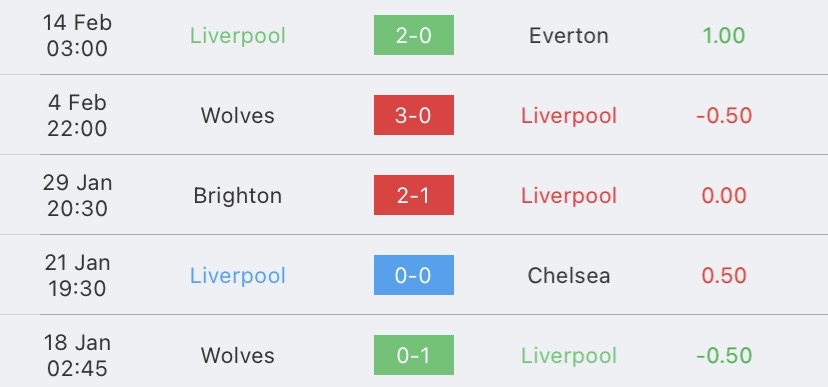Select Everton team name
The width and height of the screenshot is (828, 387).
569,35
